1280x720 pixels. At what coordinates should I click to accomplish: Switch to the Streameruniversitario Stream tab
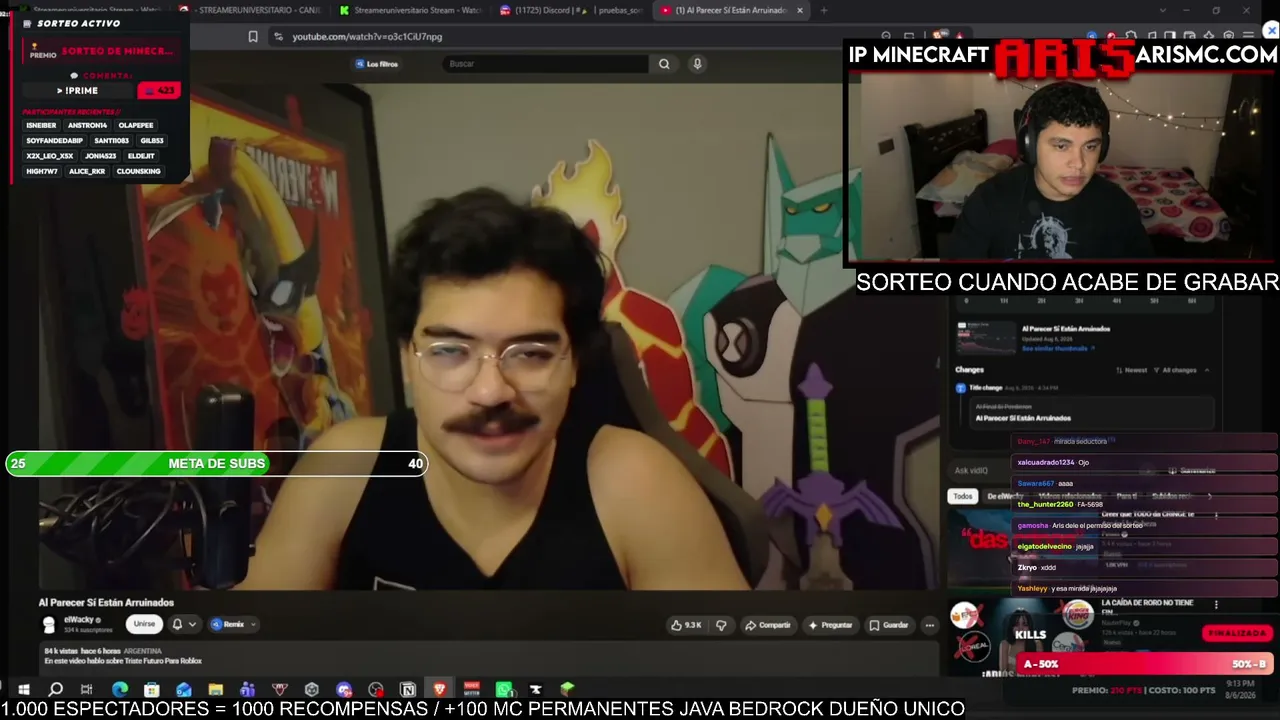click(412, 11)
